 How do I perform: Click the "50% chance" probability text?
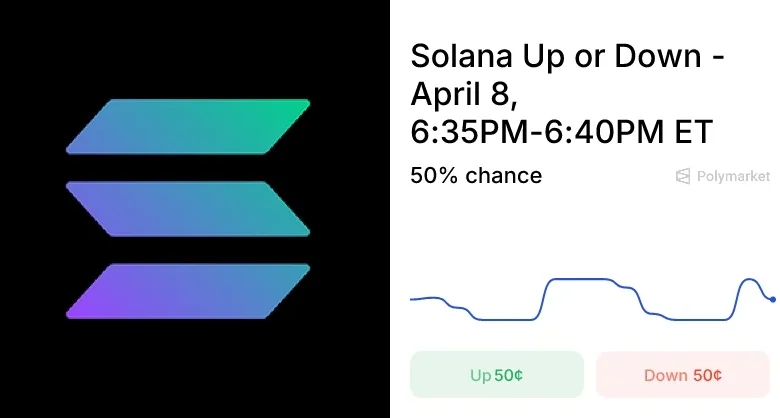click(476, 176)
